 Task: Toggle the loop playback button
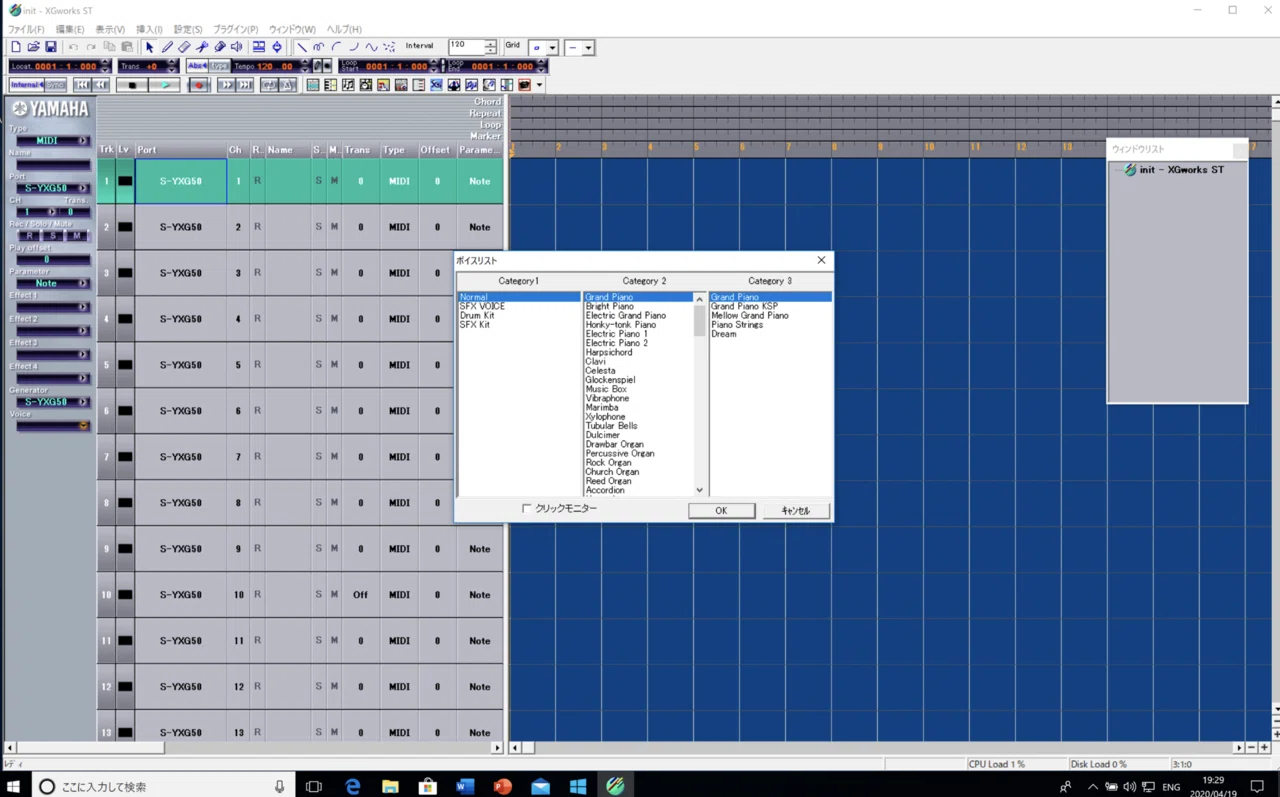269,85
